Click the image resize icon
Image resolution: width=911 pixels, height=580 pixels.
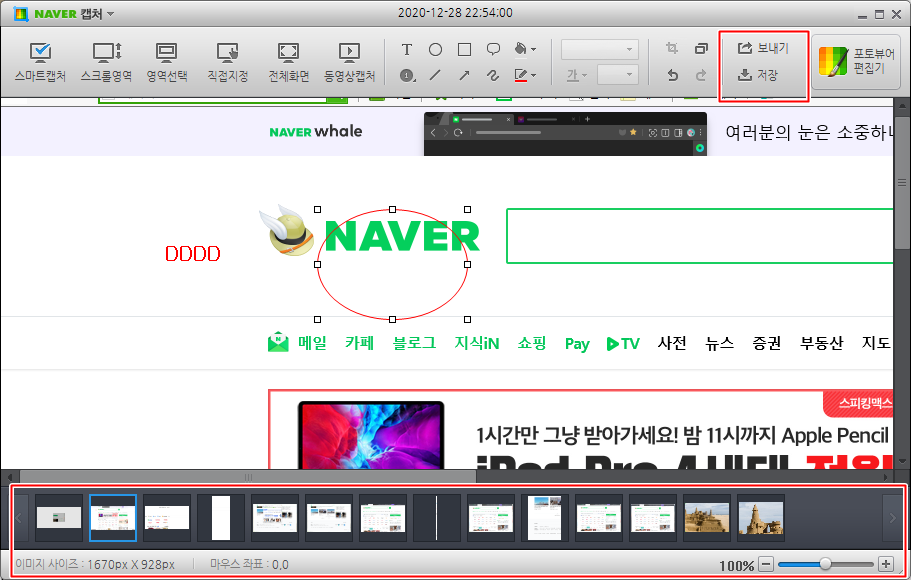(x=701, y=48)
